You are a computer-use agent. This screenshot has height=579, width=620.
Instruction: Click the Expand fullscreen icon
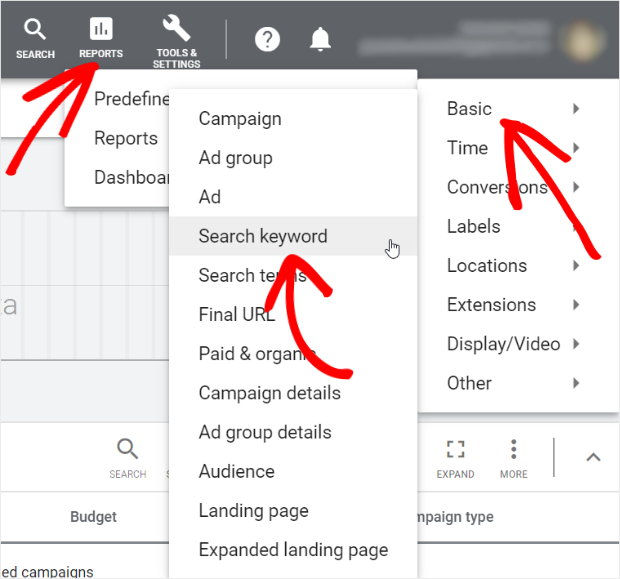point(455,449)
